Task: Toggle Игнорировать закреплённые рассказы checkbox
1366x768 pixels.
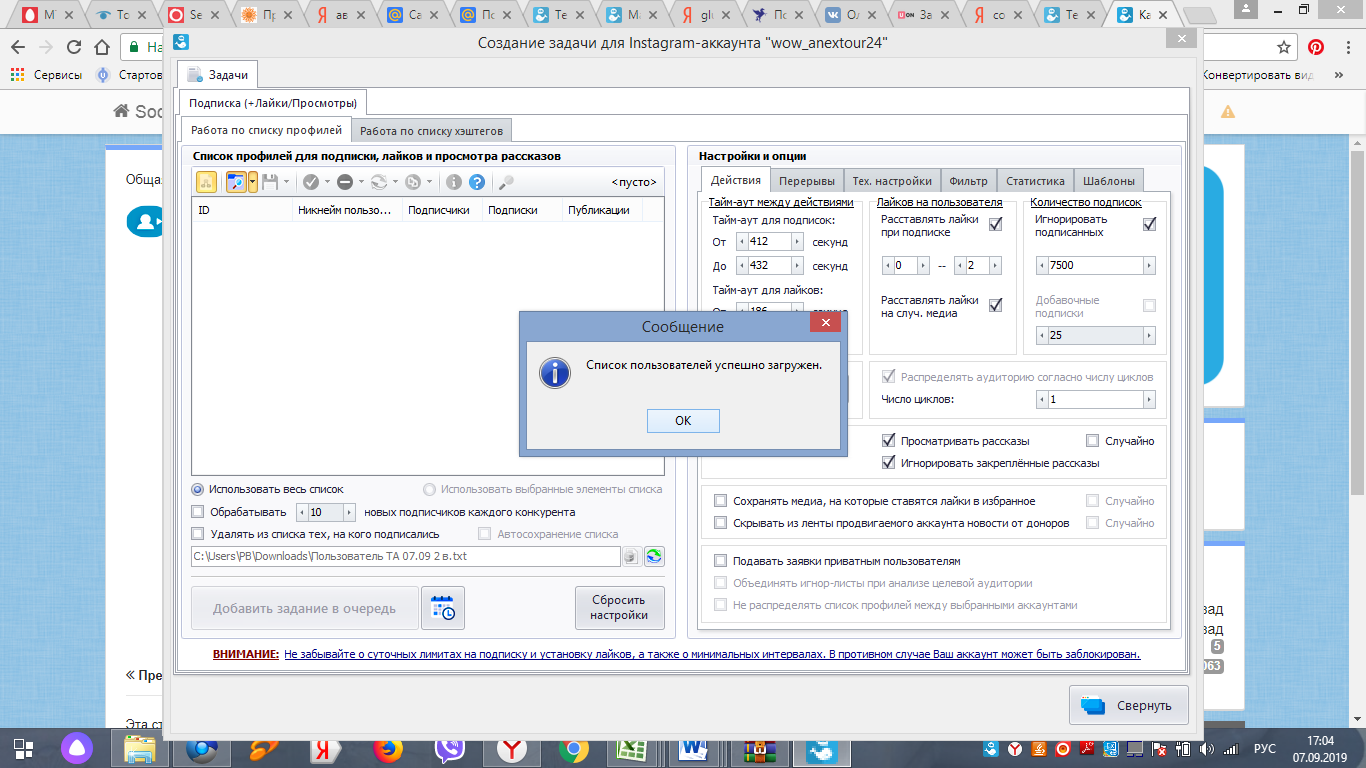Action: (888, 463)
